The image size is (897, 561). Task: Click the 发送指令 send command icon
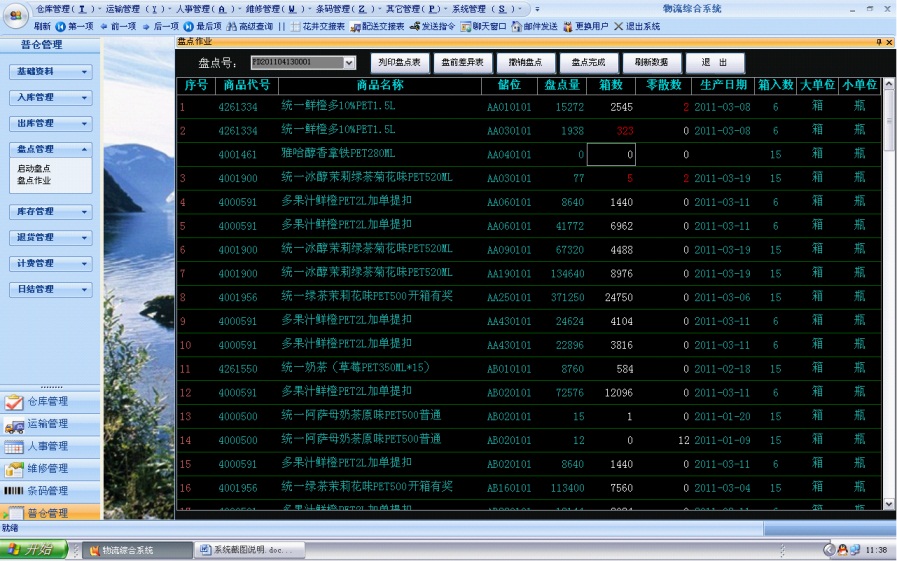pyautogui.click(x=415, y=26)
